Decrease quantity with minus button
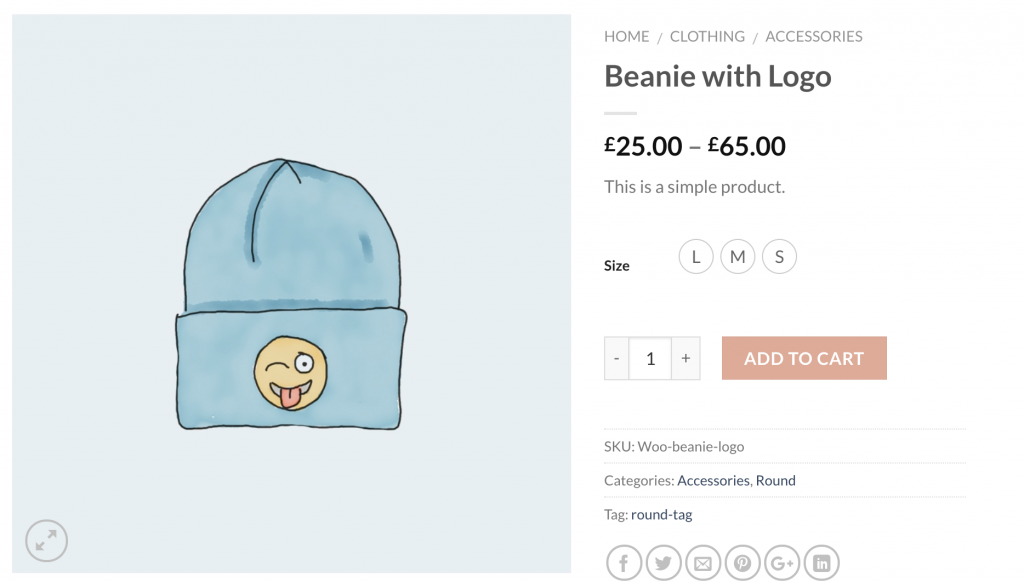The height and width of the screenshot is (583, 1024). 616,358
